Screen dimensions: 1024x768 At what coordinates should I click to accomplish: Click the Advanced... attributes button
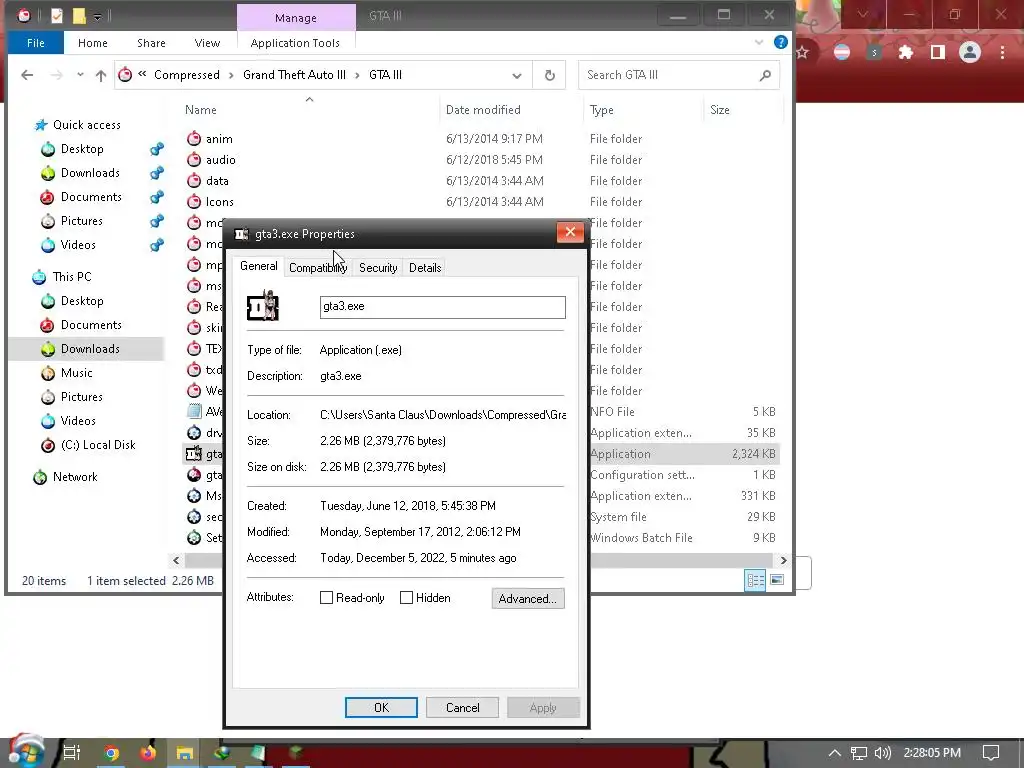point(528,598)
